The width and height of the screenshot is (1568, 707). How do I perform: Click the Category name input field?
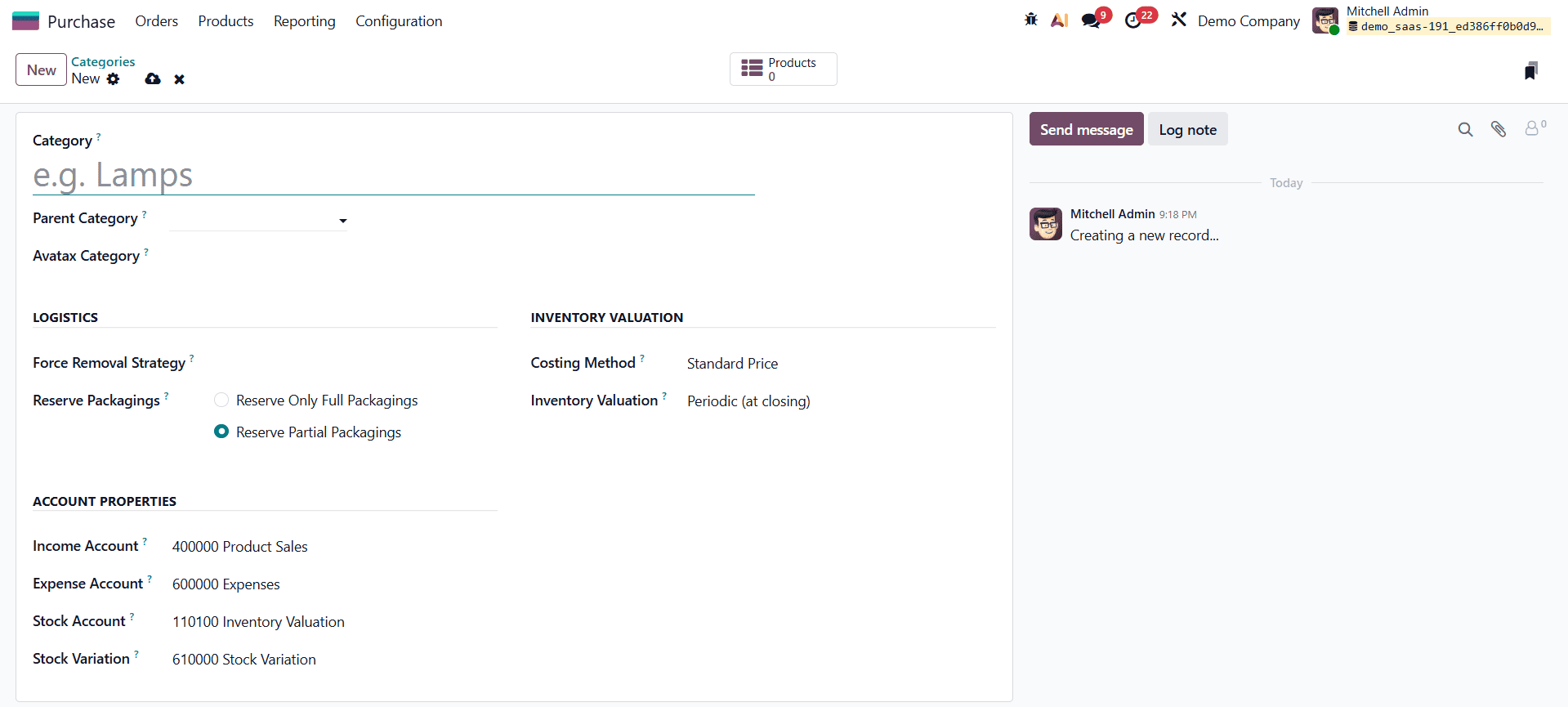click(x=392, y=176)
